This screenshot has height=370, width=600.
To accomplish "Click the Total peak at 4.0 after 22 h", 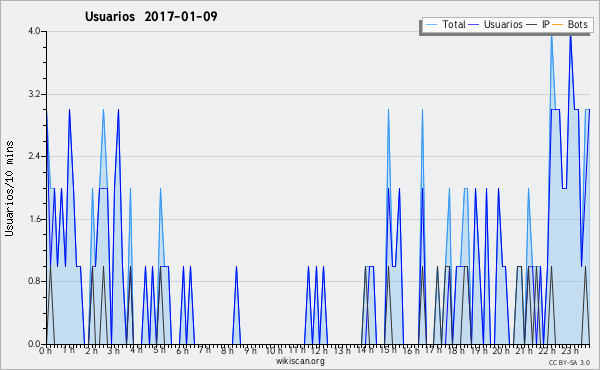I will [551, 35].
